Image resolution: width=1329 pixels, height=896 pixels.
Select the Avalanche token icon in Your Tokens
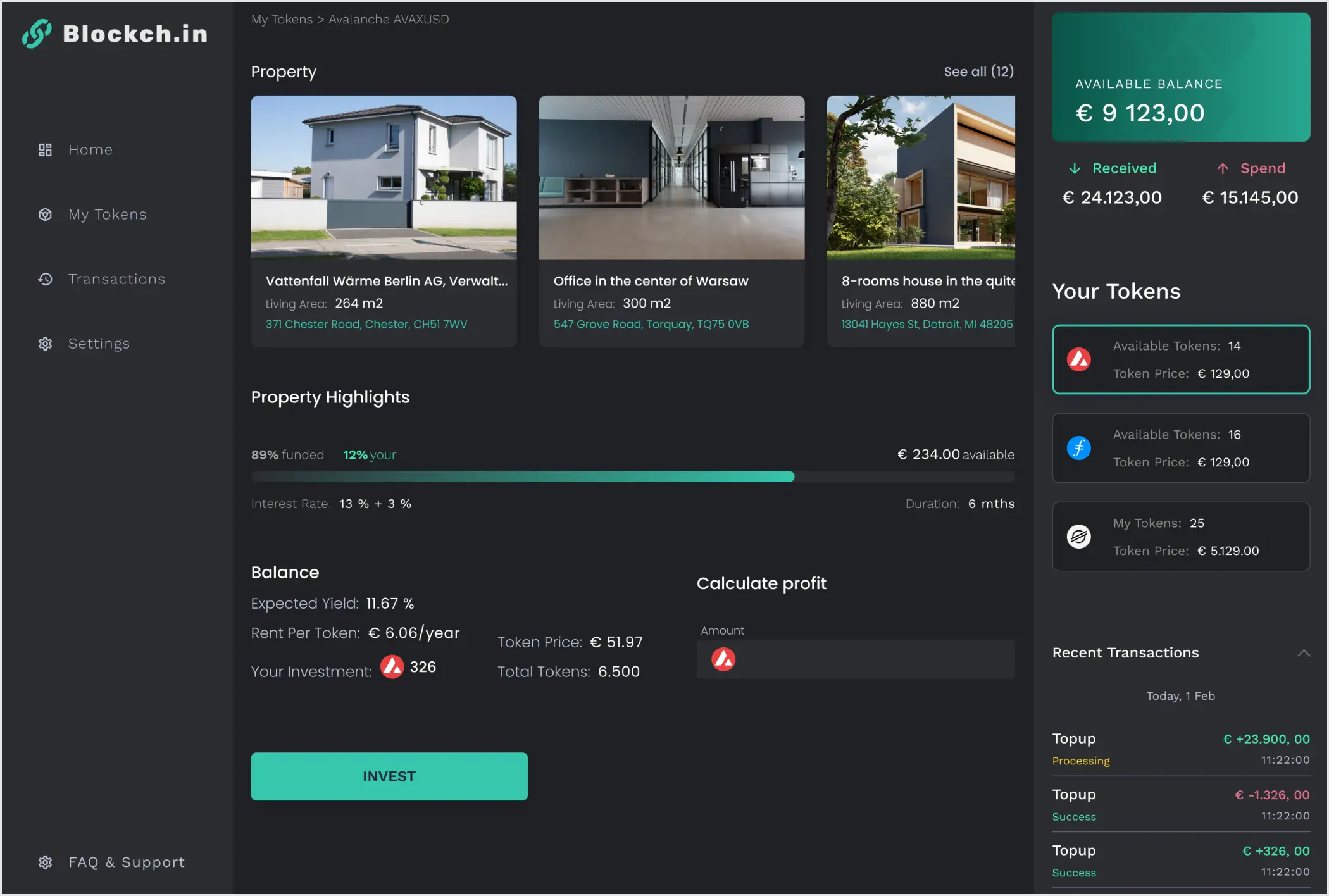click(x=1078, y=359)
